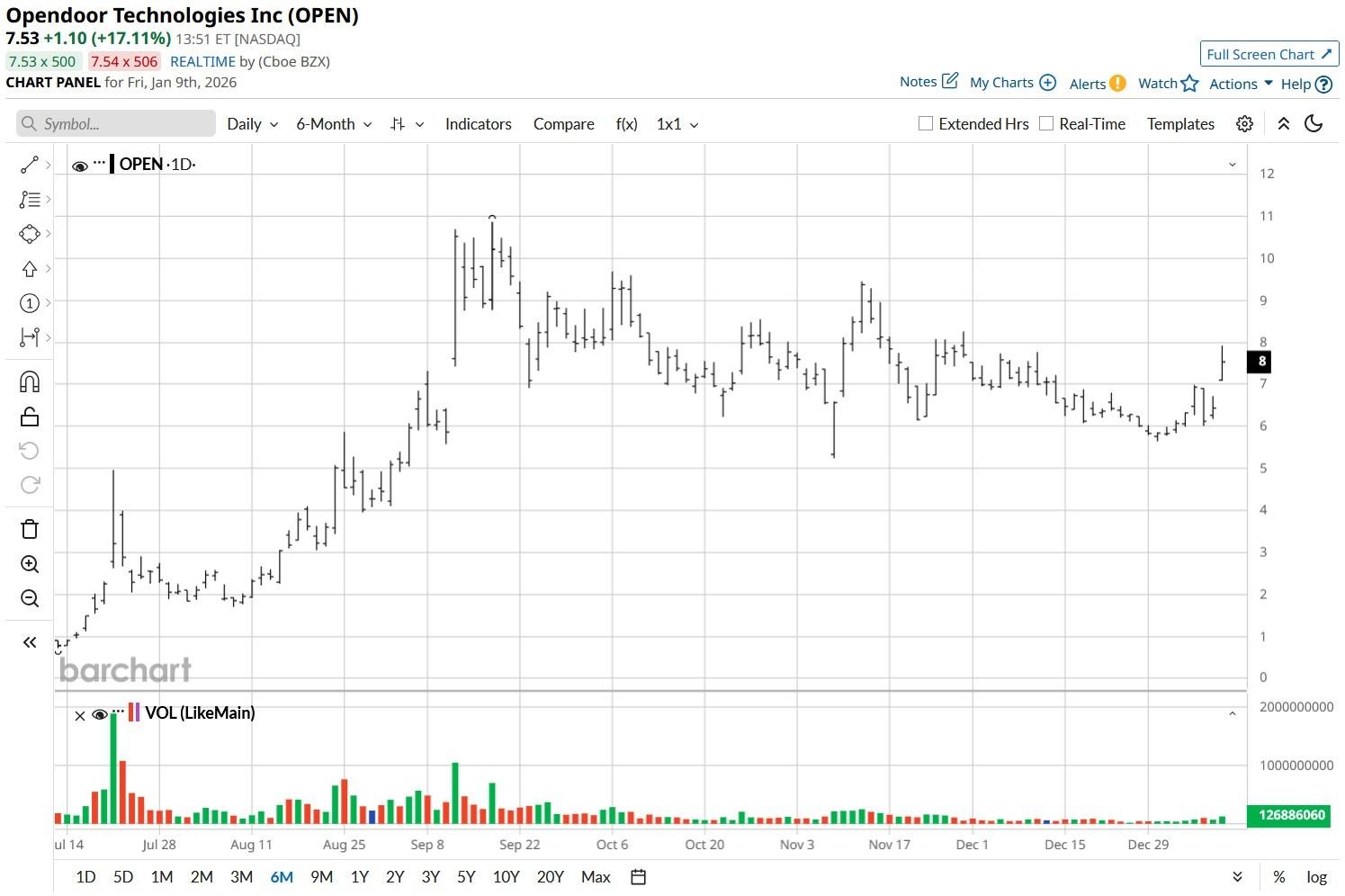Expand the shapes tool options chevron
Viewport: 1345px width, 896px height.
pyautogui.click(x=49, y=234)
